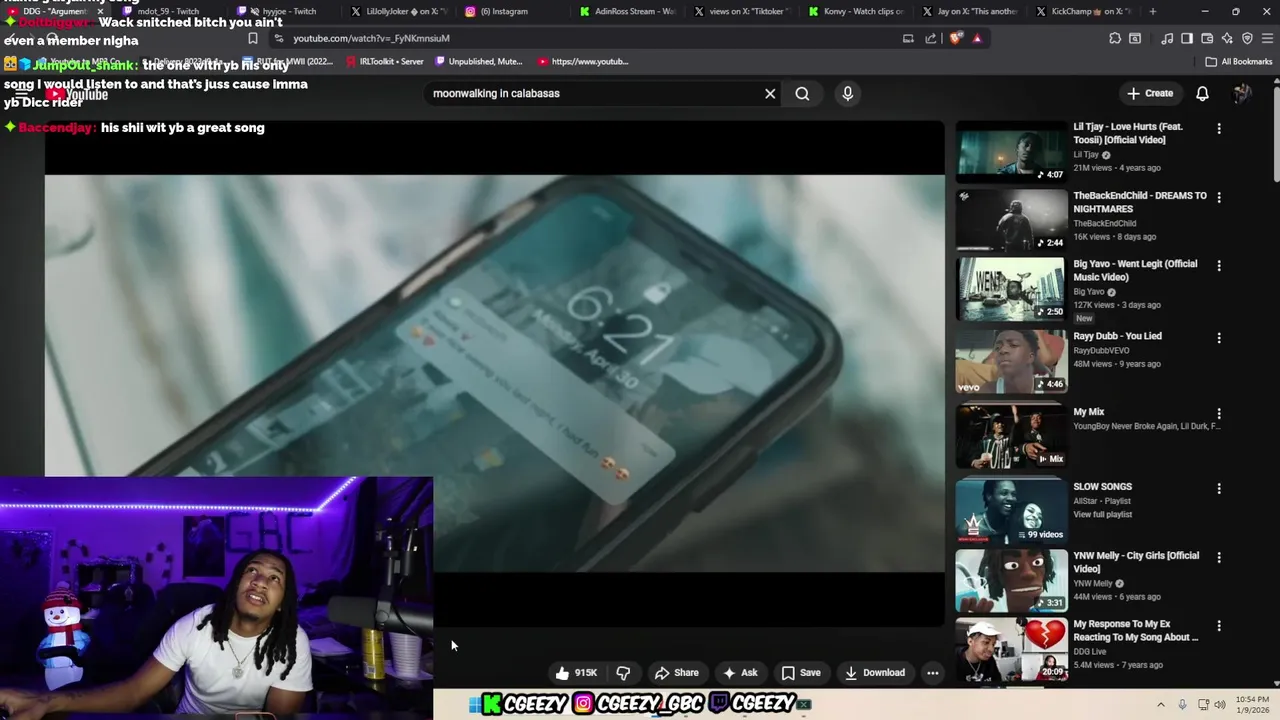The image size is (1280, 720).
Task: Open YNW Melly - City Girls video title
Action: click(1136, 562)
